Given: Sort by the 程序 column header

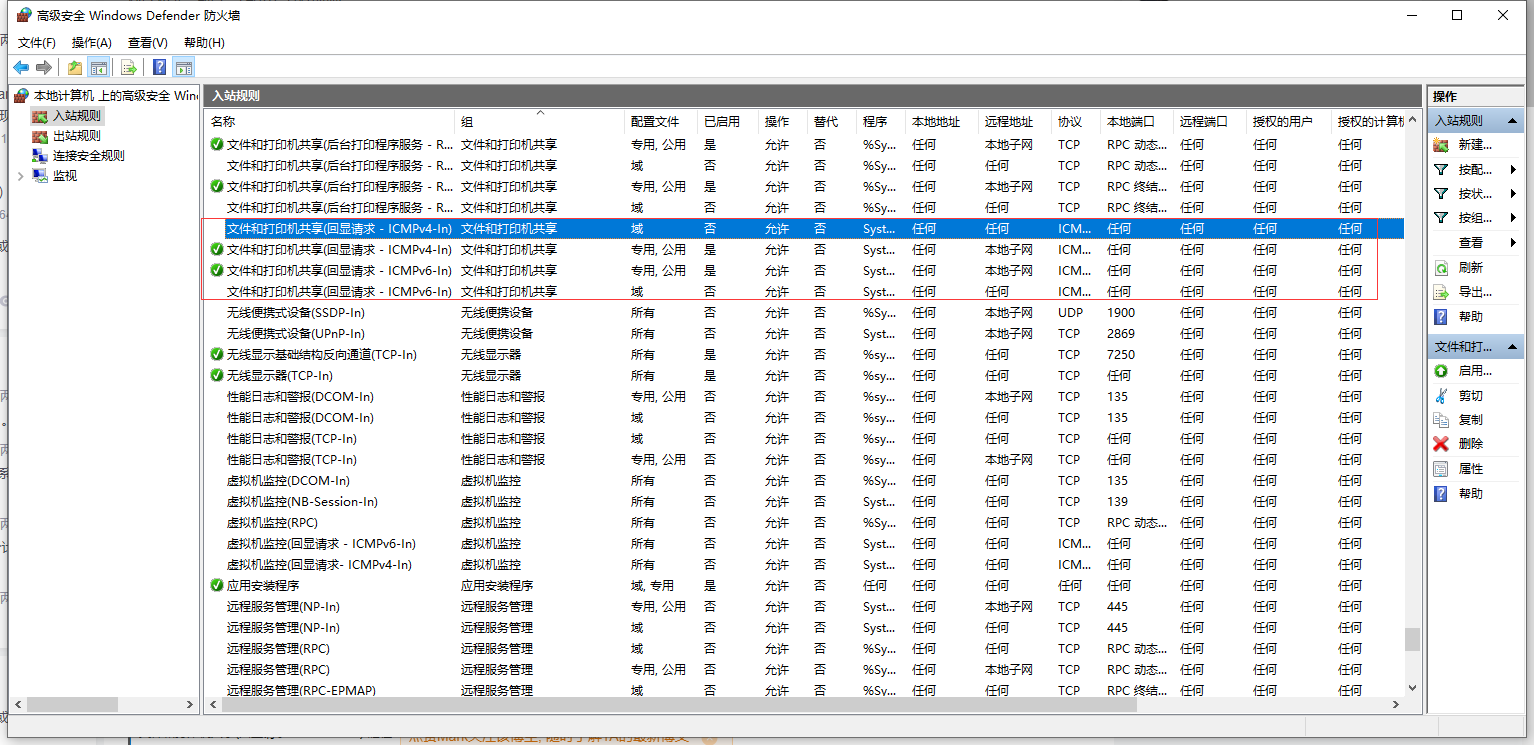Looking at the screenshot, I should point(881,122).
